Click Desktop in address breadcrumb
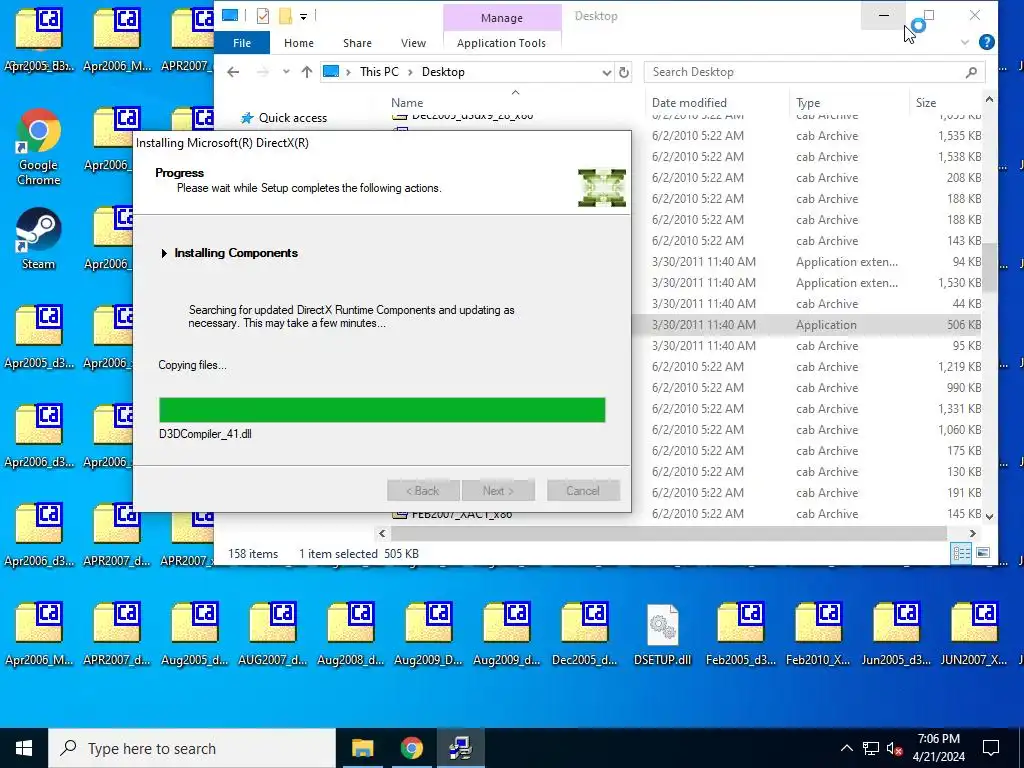 click(x=443, y=72)
